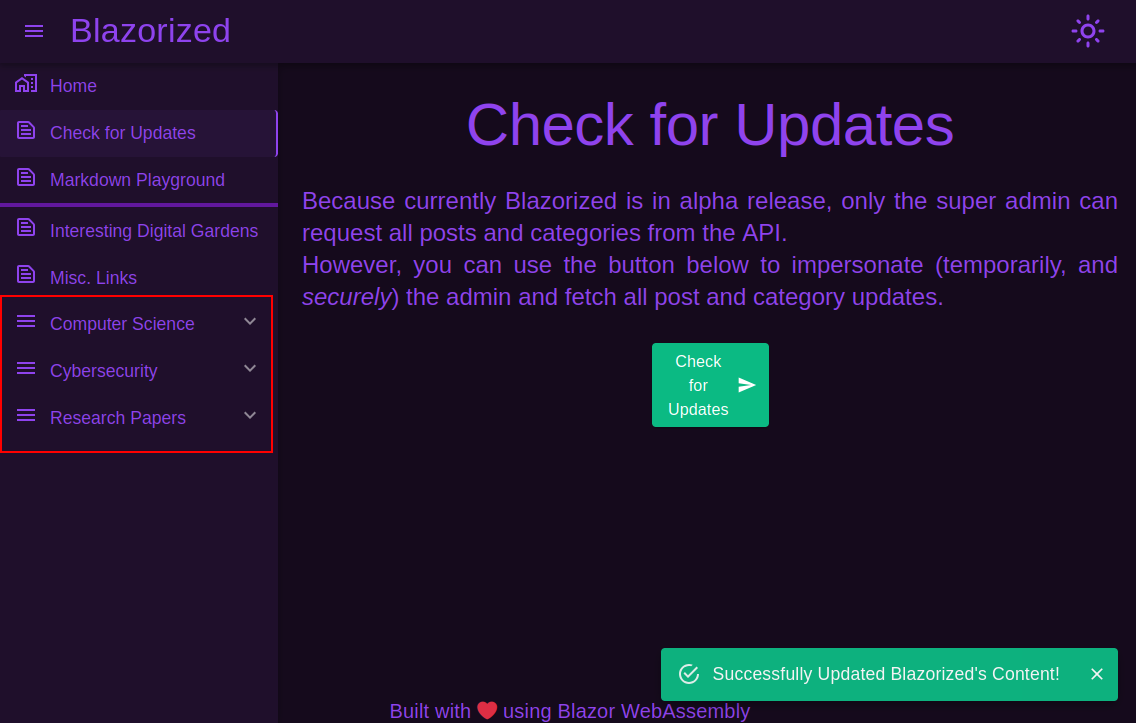Click the Blazorized title link

(x=150, y=31)
